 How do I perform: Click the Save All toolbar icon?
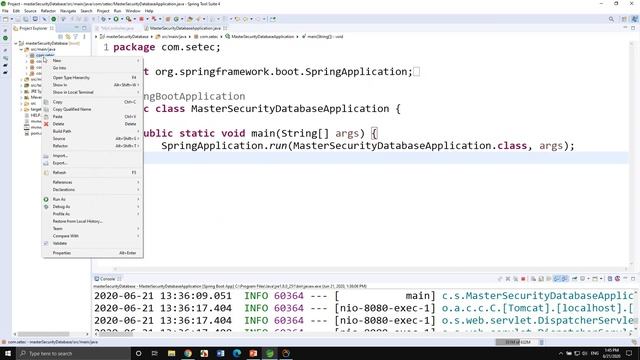click(26, 19)
